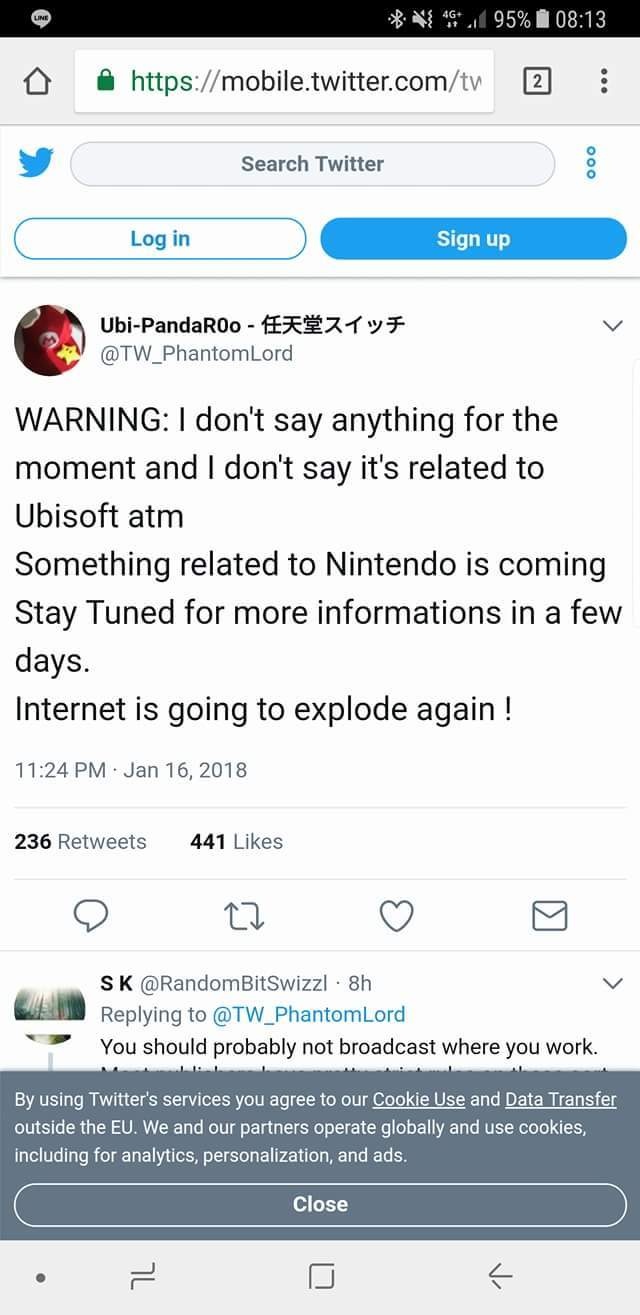Open the Data Transfer link
The height and width of the screenshot is (1315, 640).
pyautogui.click(x=560, y=1100)
